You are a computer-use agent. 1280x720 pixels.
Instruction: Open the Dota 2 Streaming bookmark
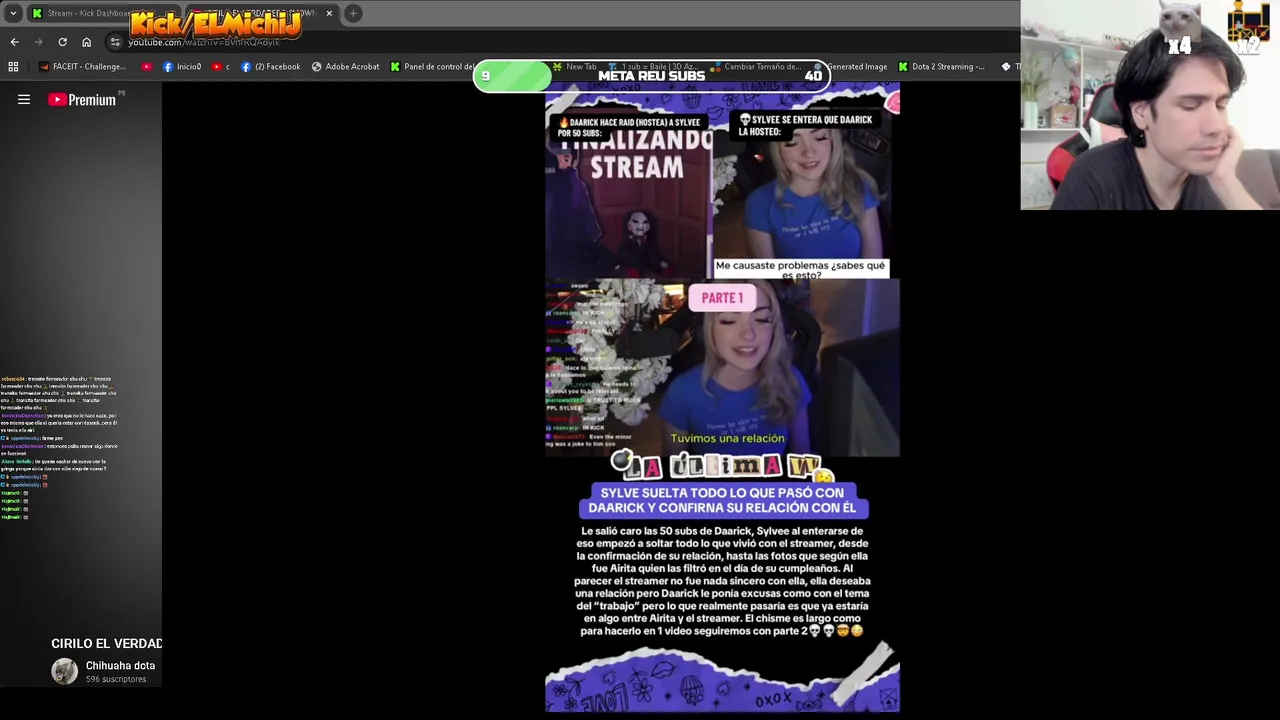(941, 67)
